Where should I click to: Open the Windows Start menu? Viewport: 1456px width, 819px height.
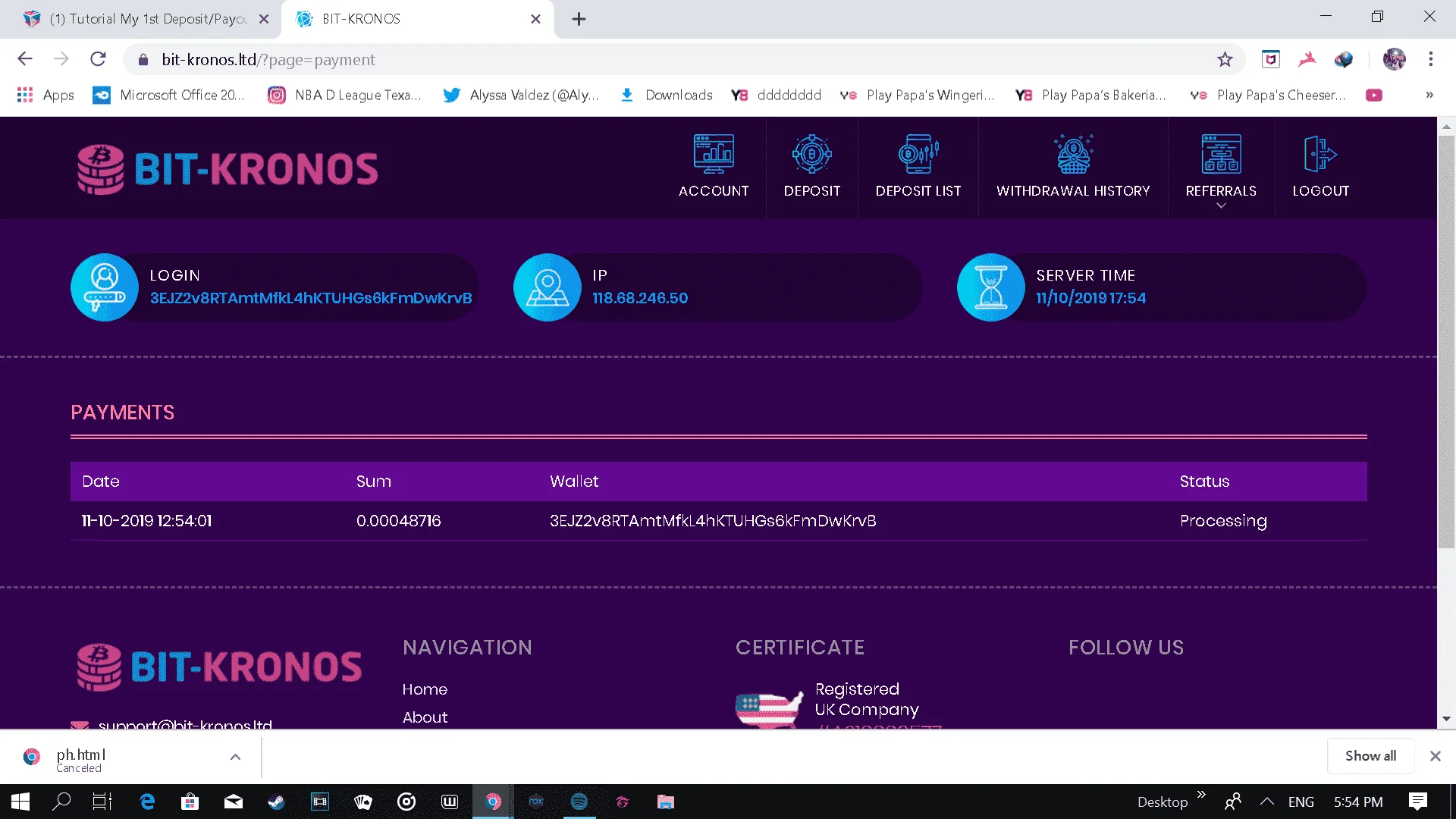[x=20, y=802]
